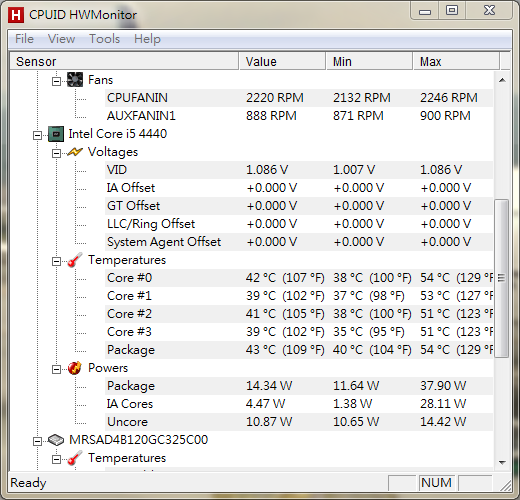Click the Intel Core i5 4440 label
Viewport: 520px width, 500px height.
118,134
